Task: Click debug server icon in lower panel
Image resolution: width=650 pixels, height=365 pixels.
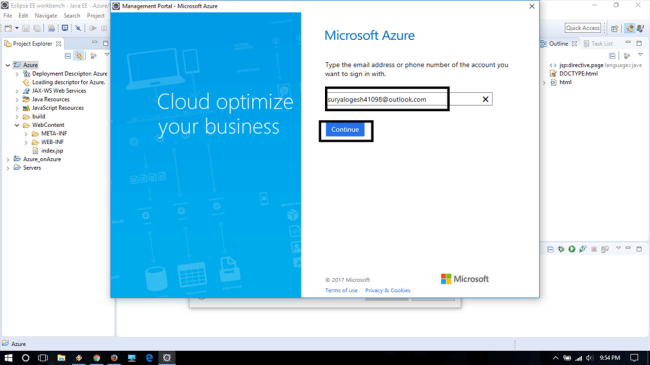Action: [x=561, y=249]
